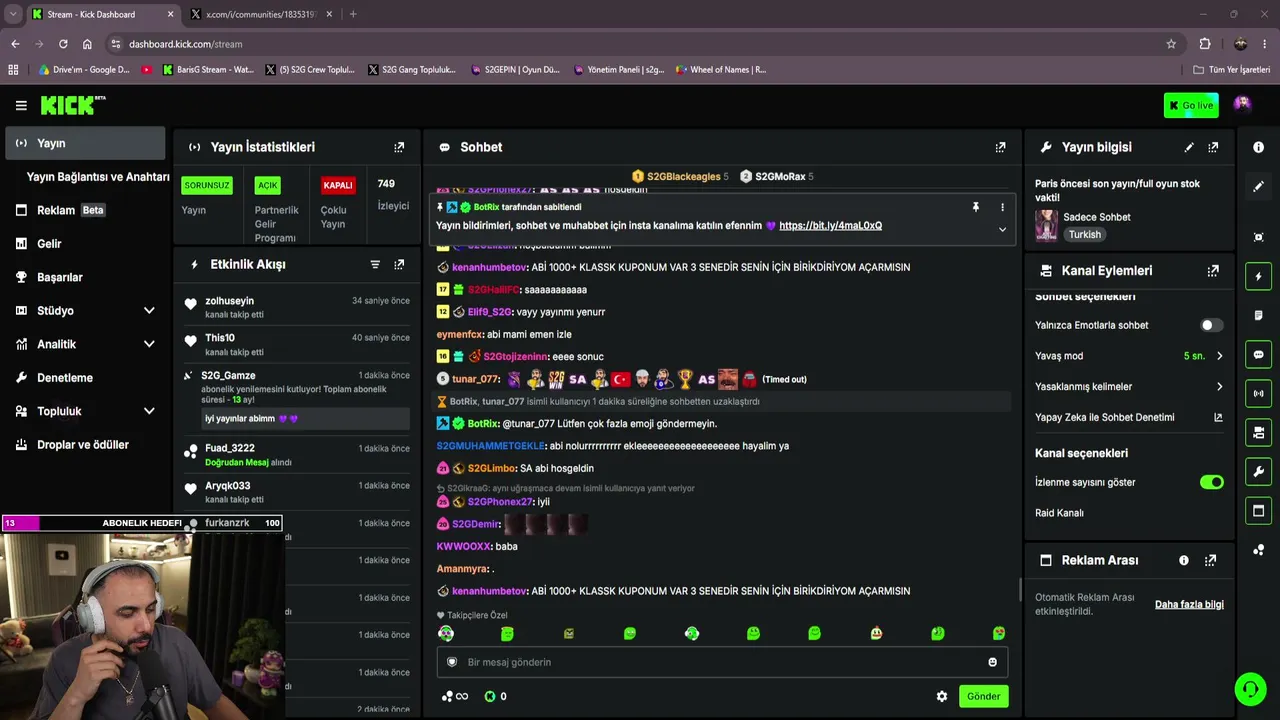
Task: Toggle Yalnızca Emotlarla sohbet switch
Action: tap(1211, 325)
